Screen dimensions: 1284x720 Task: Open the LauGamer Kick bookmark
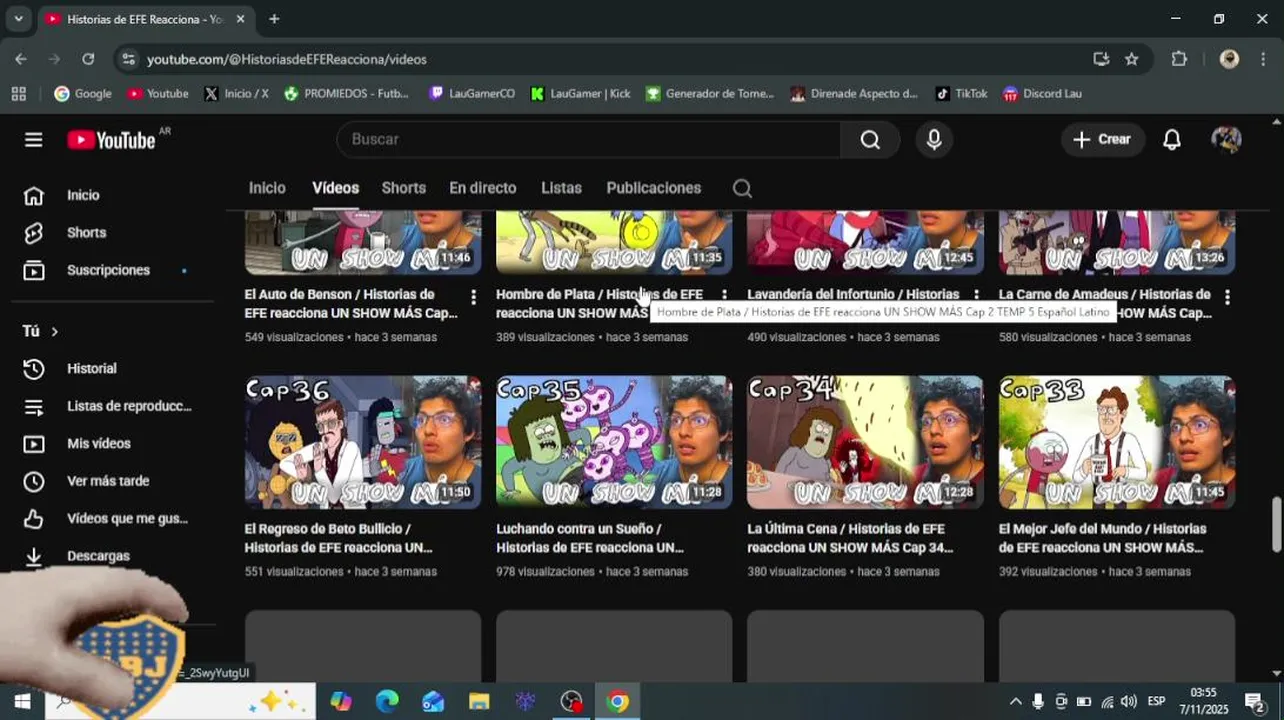(x=580, y=94)
